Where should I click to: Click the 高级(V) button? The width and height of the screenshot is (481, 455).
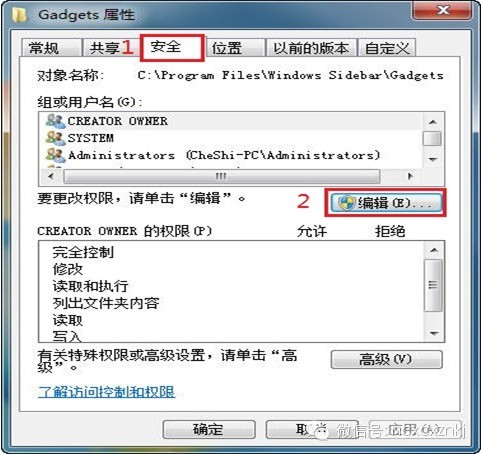tap(387, 359)
